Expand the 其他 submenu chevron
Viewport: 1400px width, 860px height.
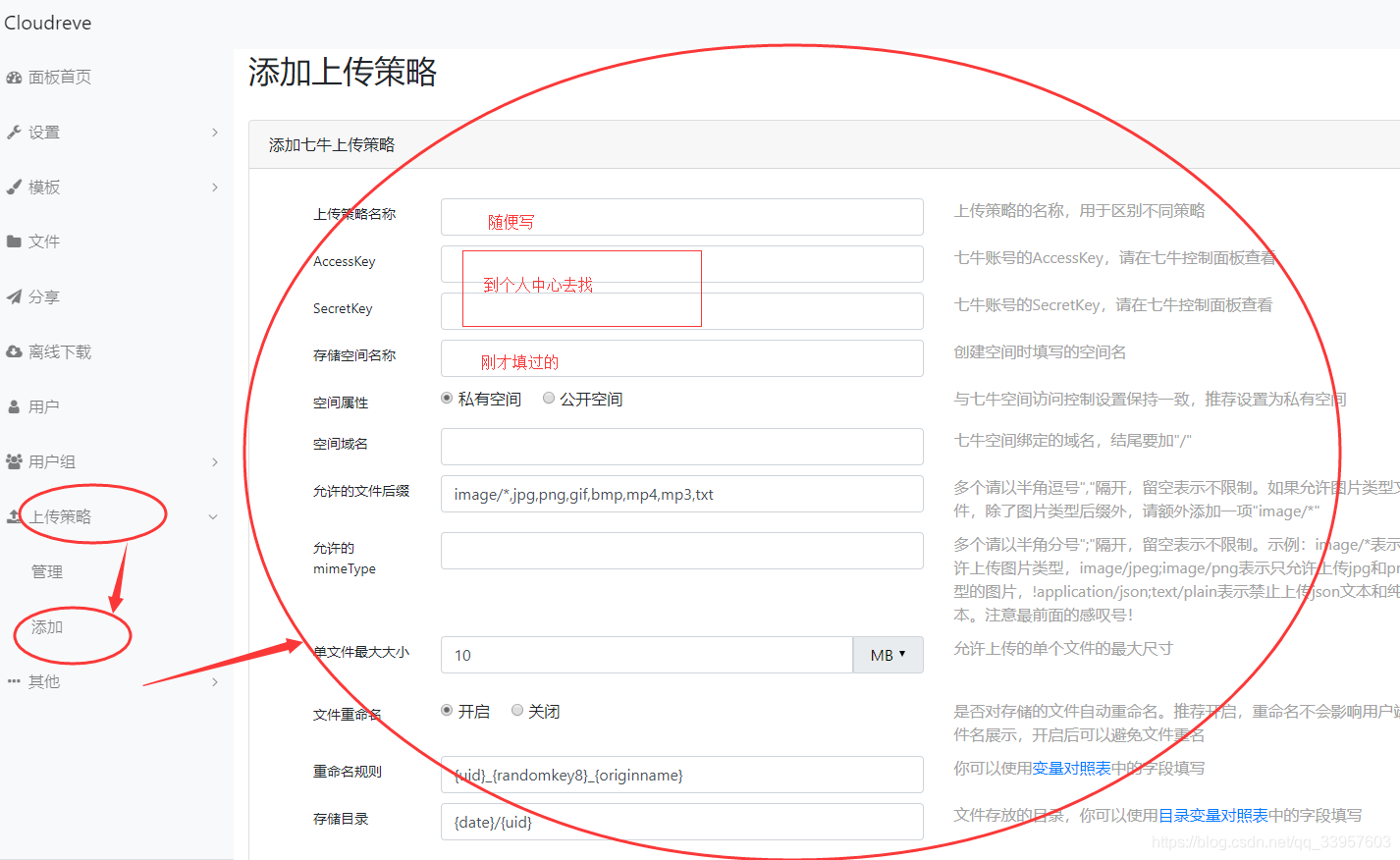[215, 681]
